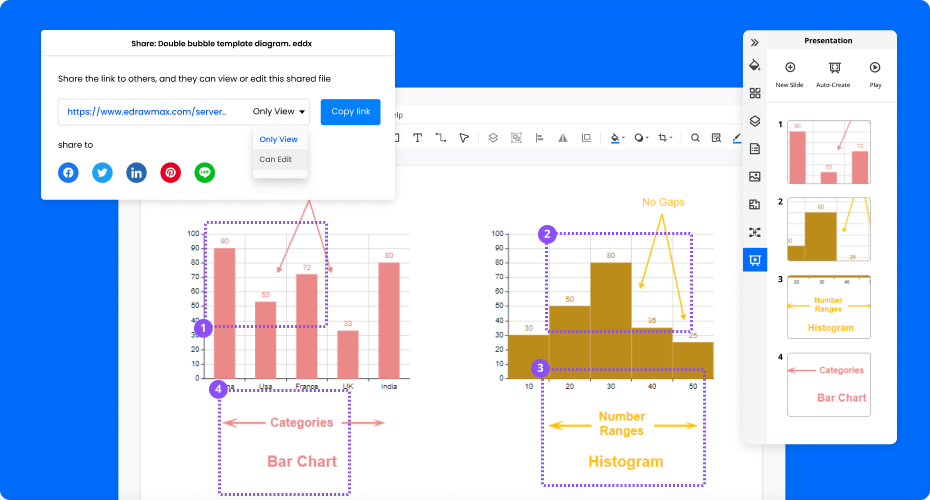Add a New Slide

[x=790, y=74]
